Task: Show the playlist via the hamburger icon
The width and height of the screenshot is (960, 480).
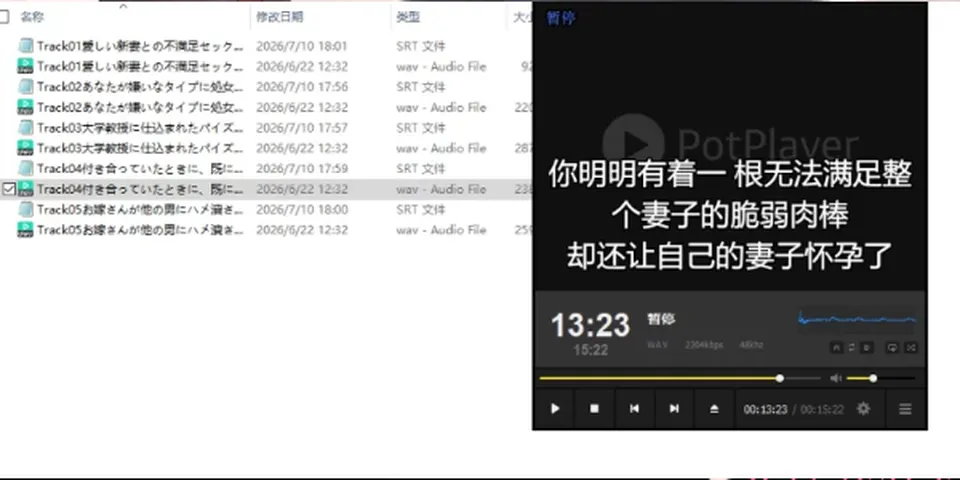Action: pos(905,408)
